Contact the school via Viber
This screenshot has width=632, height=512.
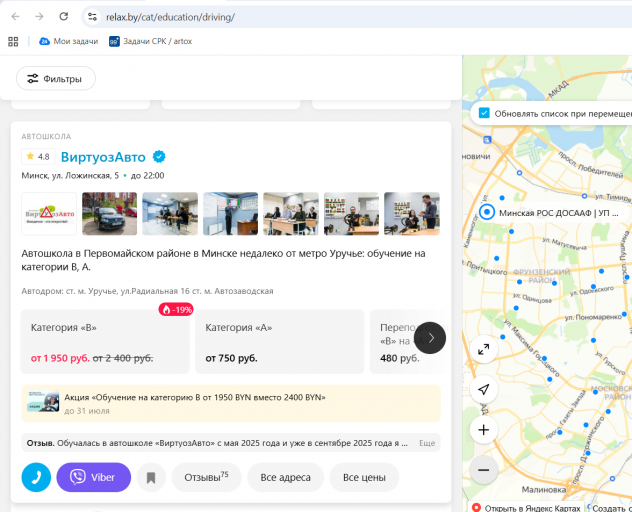(94, 477)
